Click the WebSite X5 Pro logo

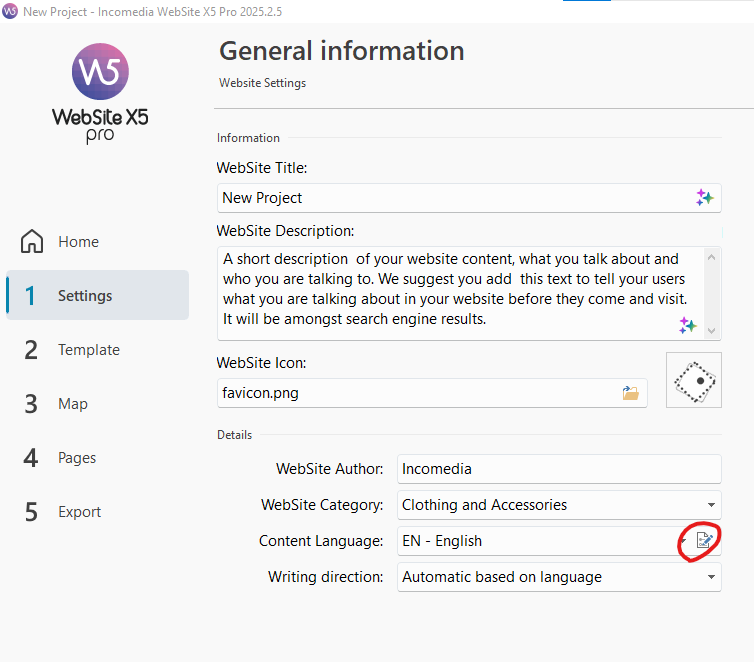coord(100,94)
